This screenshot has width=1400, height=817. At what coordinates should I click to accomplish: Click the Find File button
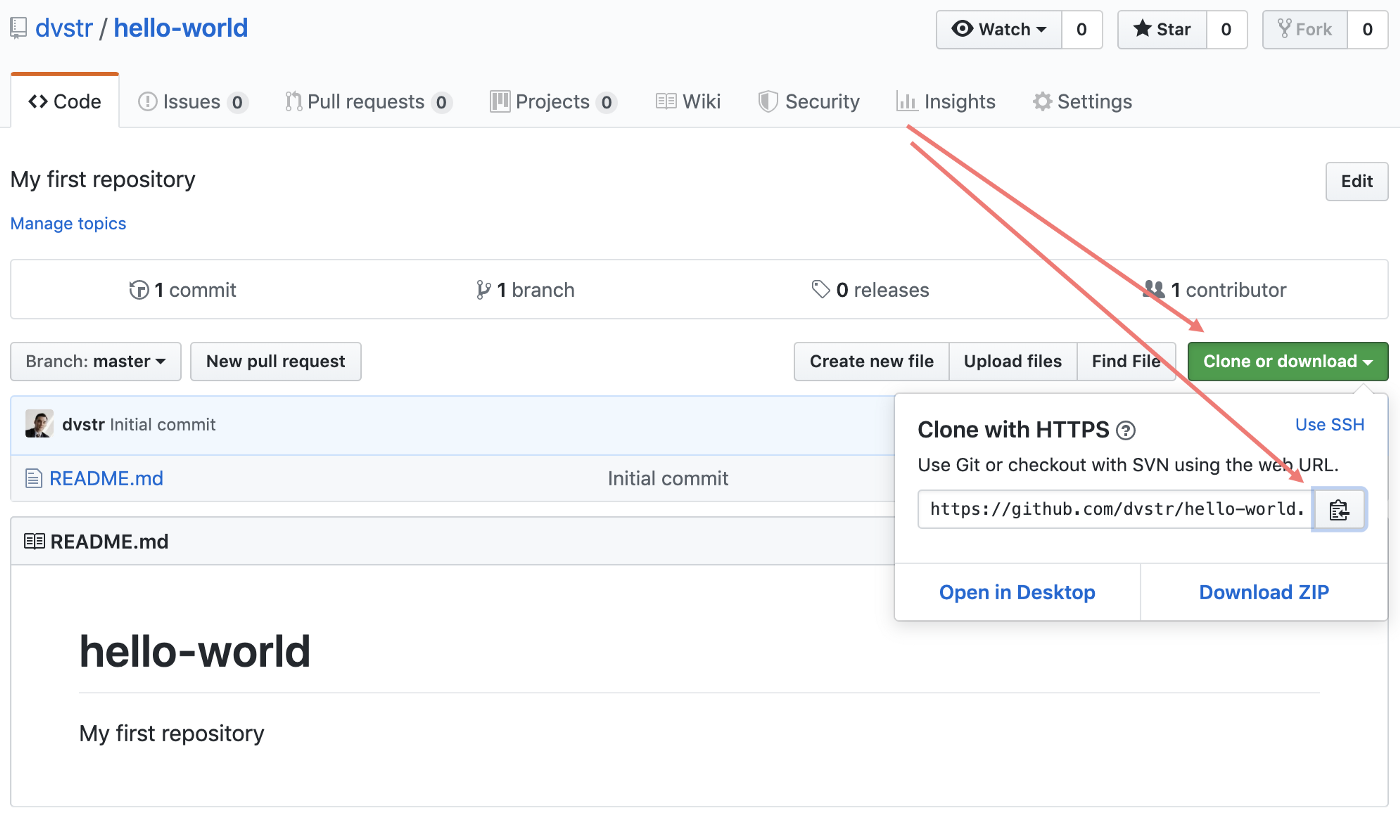1127,361
